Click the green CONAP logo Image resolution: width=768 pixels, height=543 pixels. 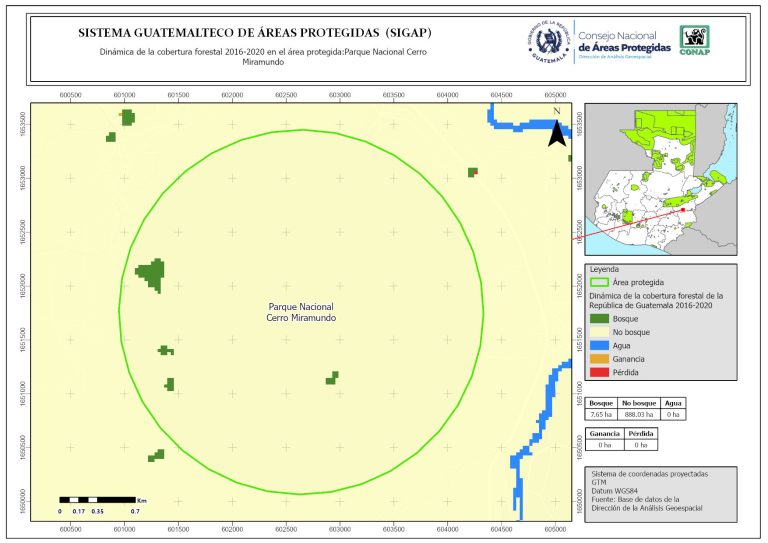click(x=696, y=41)
